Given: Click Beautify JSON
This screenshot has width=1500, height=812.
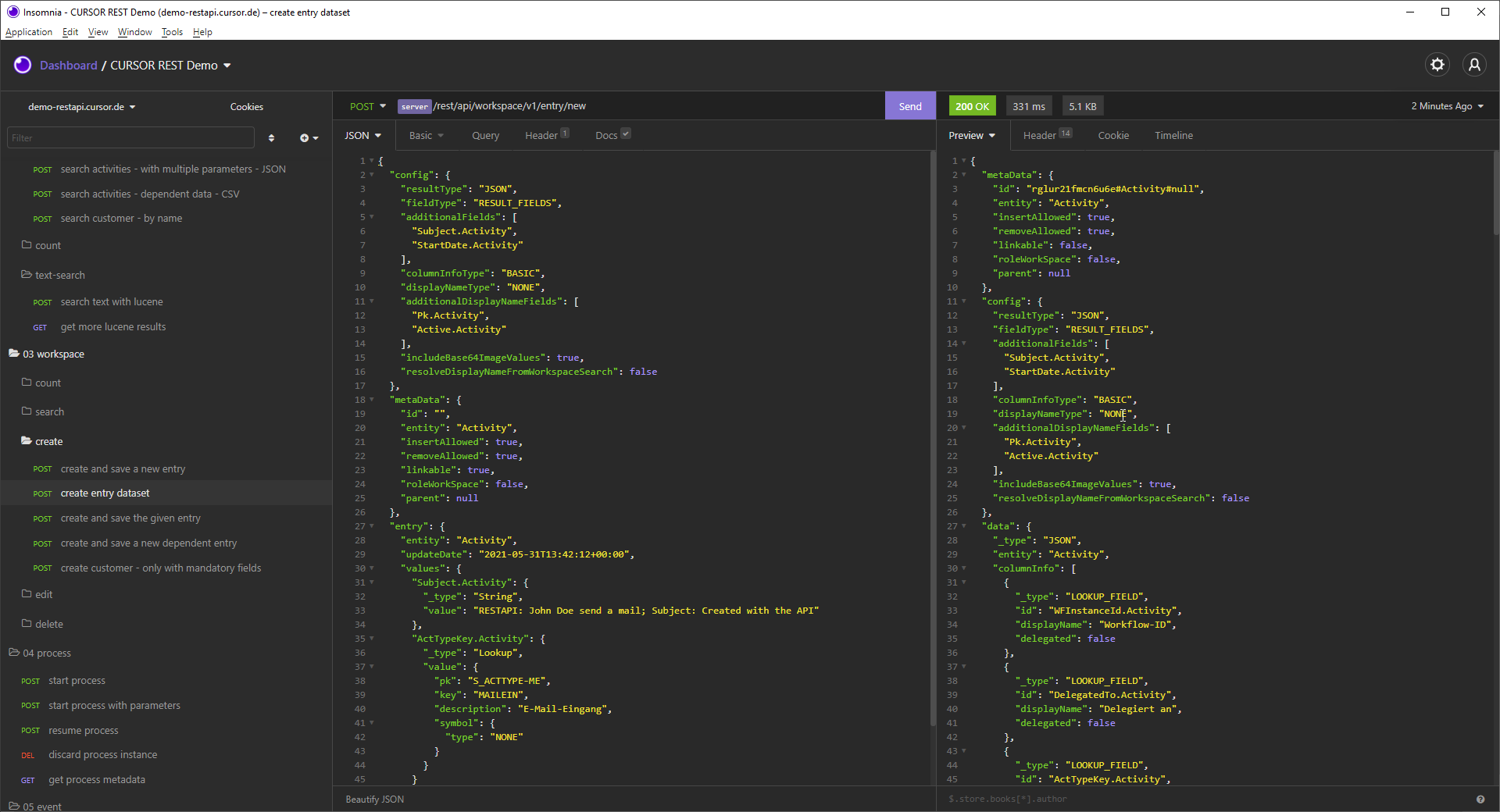Looking at the screenshot, I should (375, 799).
